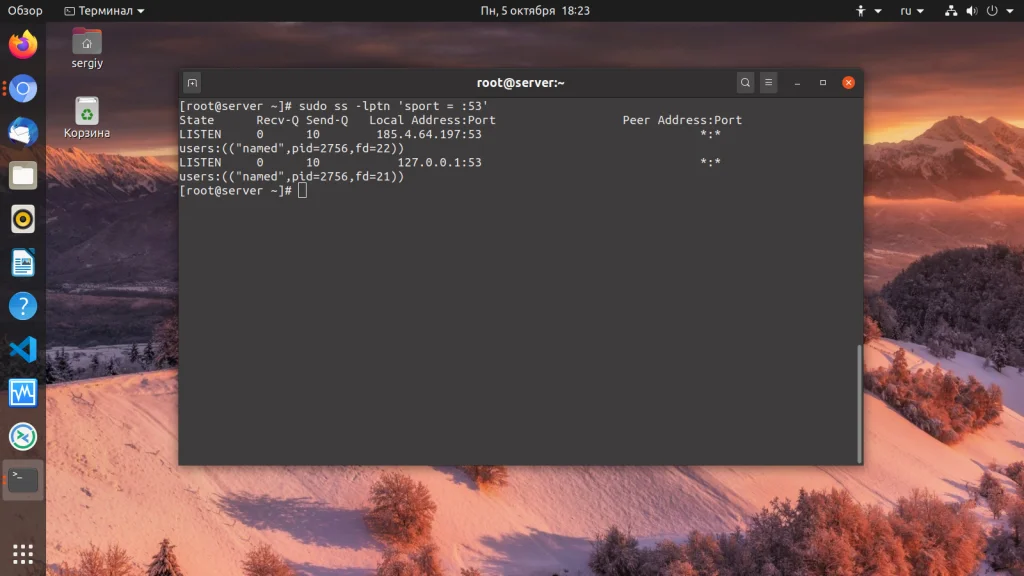This screenshot has height=576, width=1024.
Task: Open the Help icon in the dock
Action: click(23, 306)
